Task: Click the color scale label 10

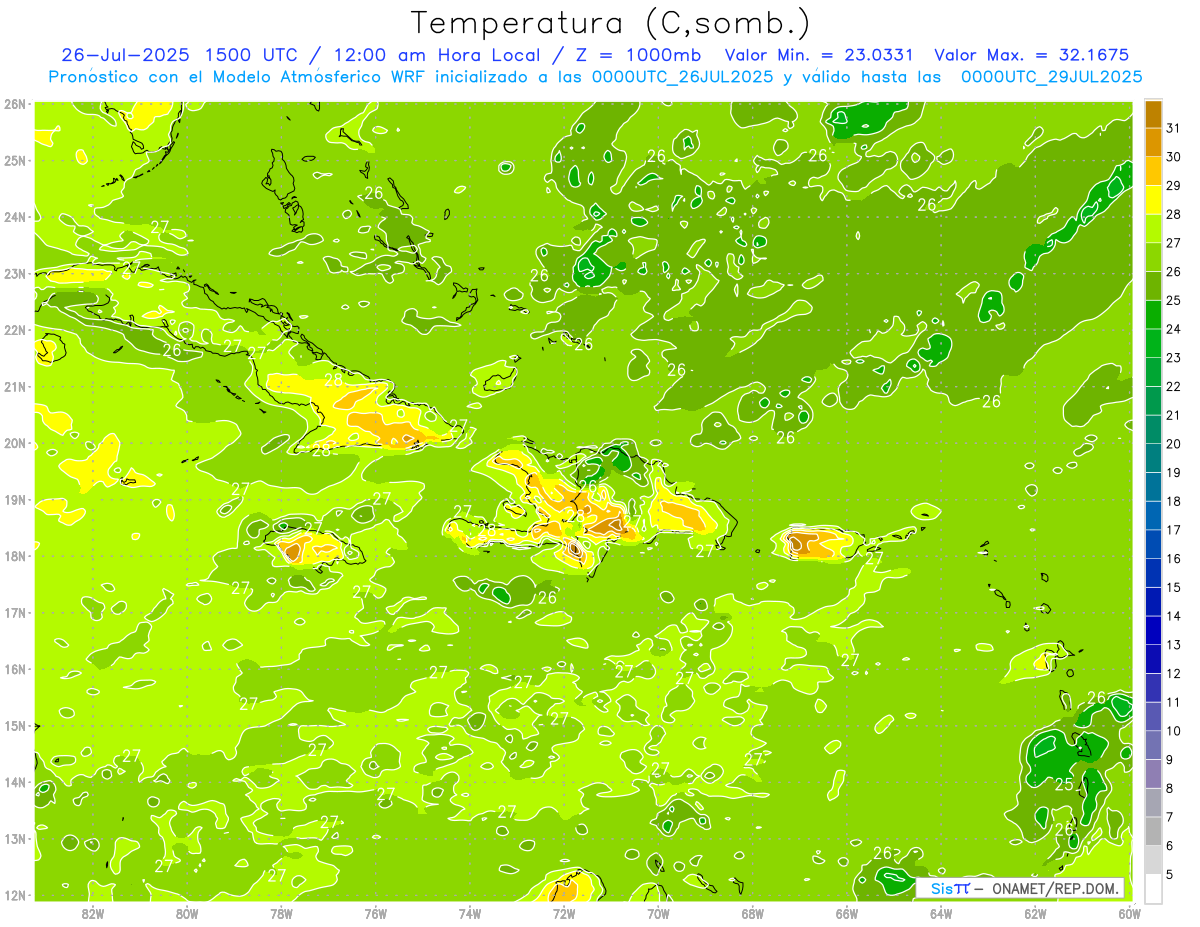Action: [x=1174, y=731]
